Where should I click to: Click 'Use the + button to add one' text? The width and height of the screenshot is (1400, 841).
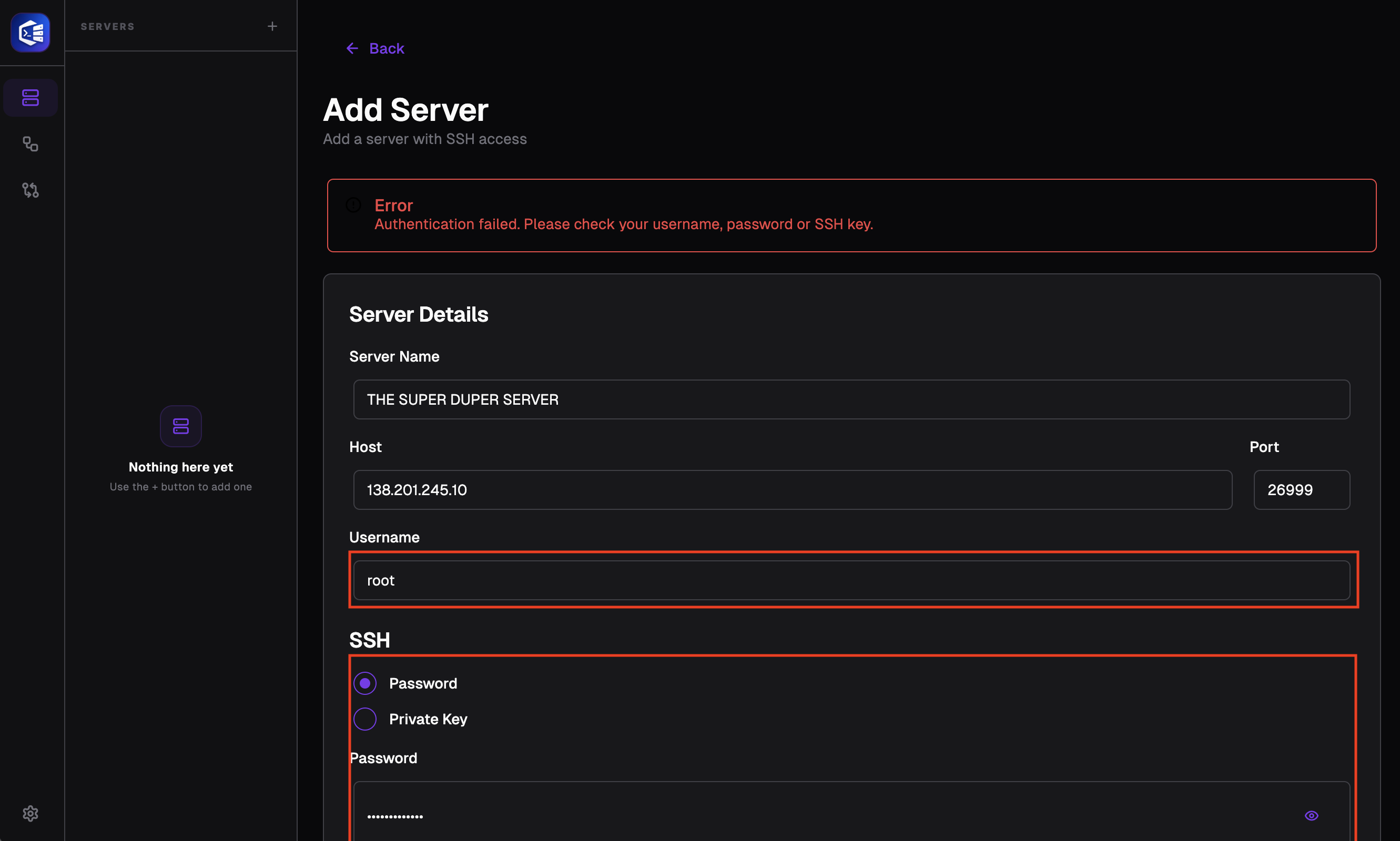point(181,487)
